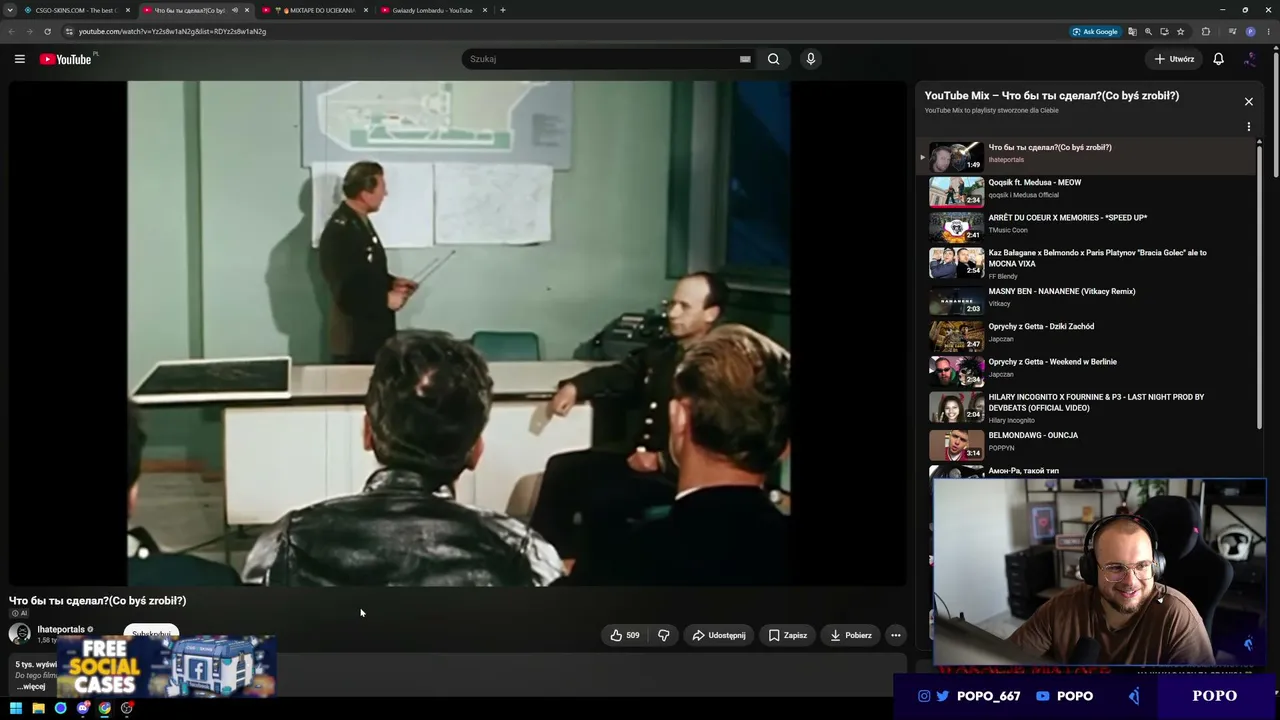Play Qoqsik ft. Medusa - MEOW from playlist

[x=1088, y=190]
